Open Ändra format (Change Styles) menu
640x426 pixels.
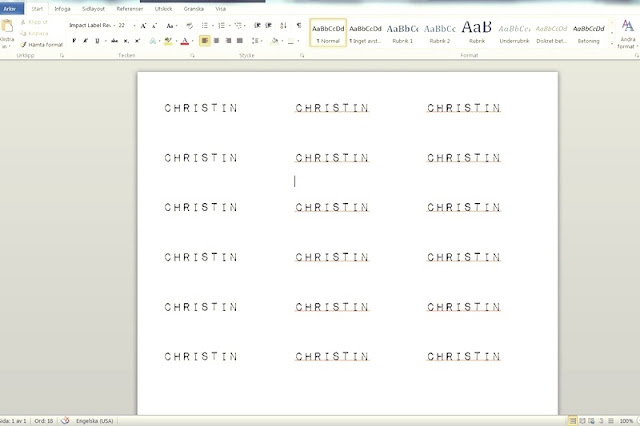tap(627, 34)
